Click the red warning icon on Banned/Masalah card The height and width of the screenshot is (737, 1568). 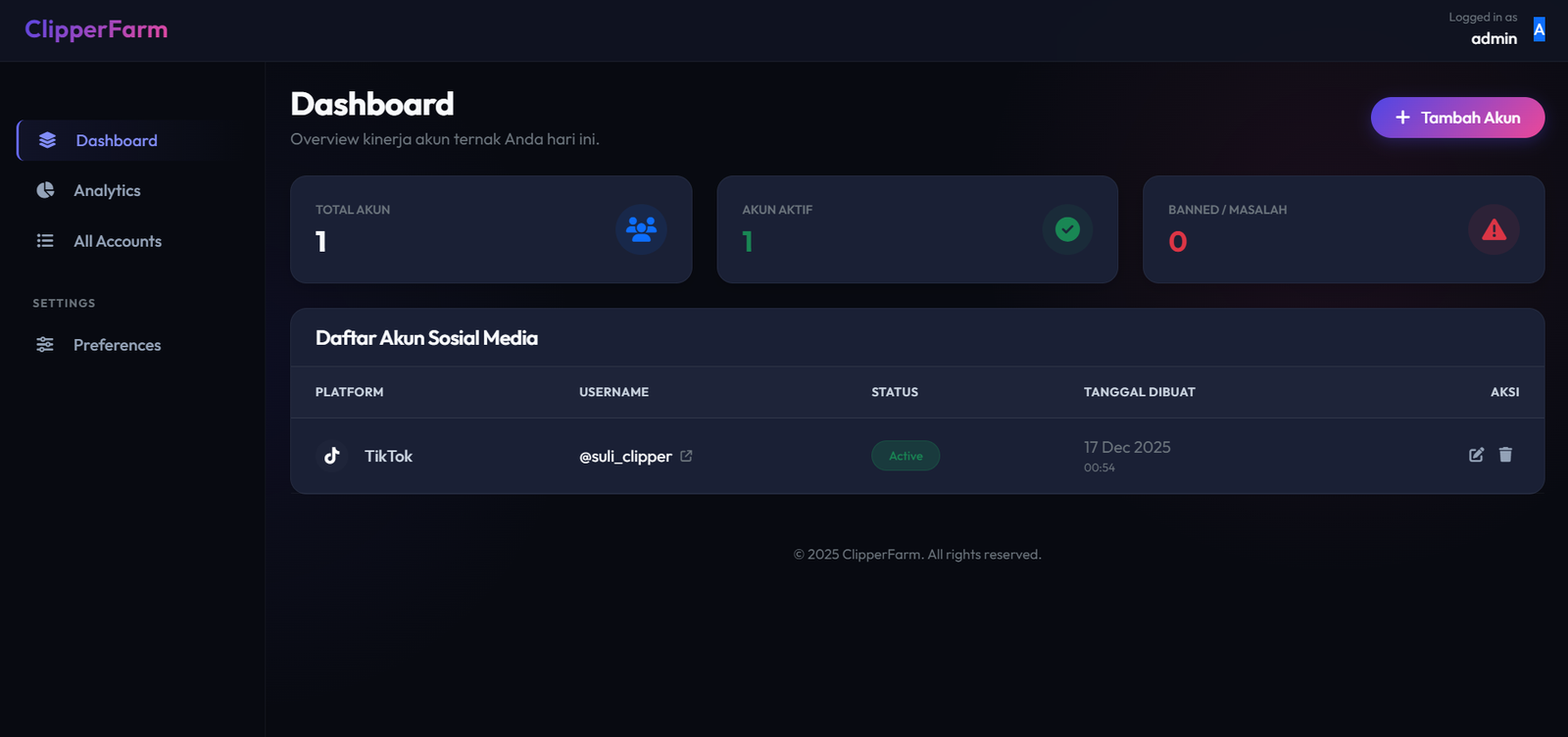click(1494, 229)
